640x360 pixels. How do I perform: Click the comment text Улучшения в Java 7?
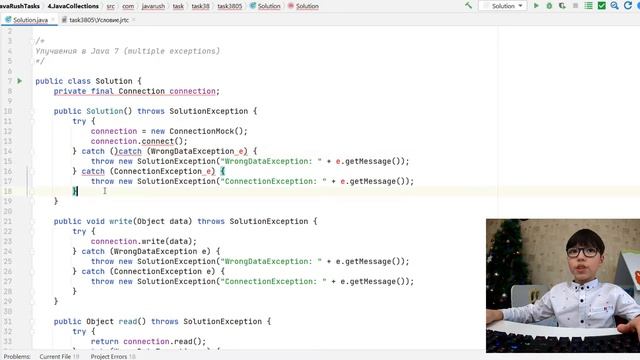tap(76, 51)
